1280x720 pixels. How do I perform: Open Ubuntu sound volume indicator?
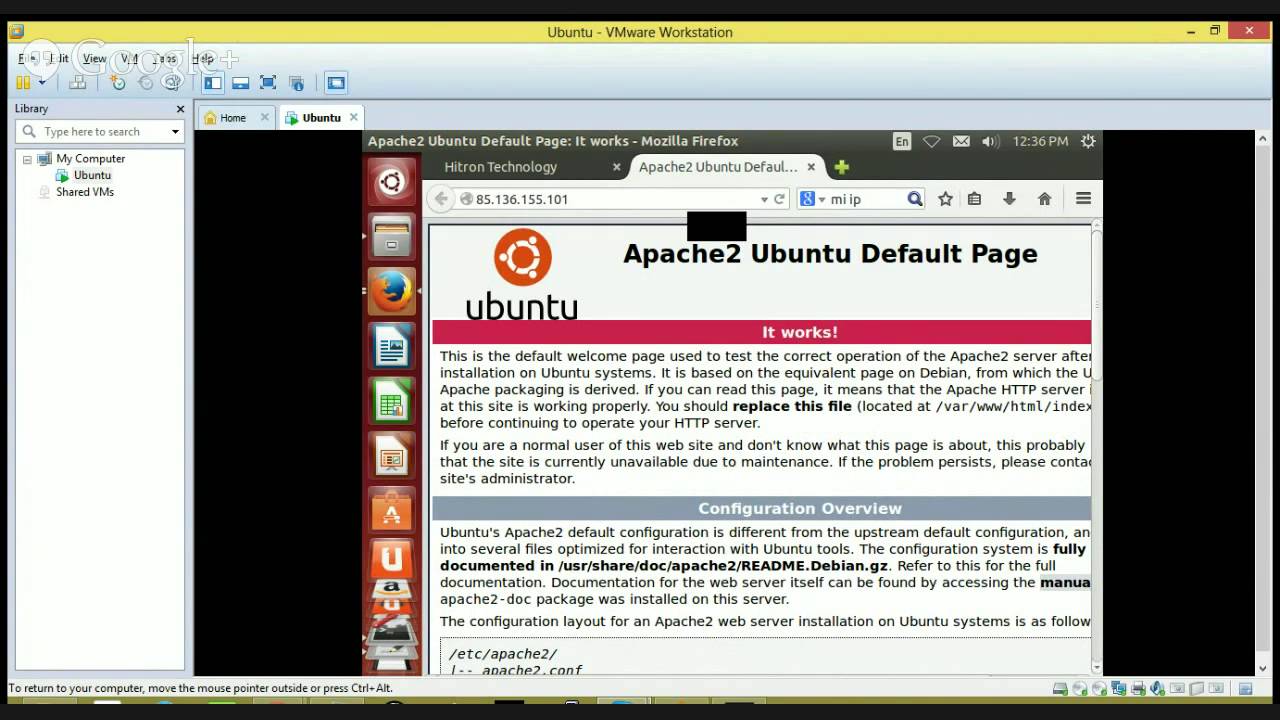[990, 141]
